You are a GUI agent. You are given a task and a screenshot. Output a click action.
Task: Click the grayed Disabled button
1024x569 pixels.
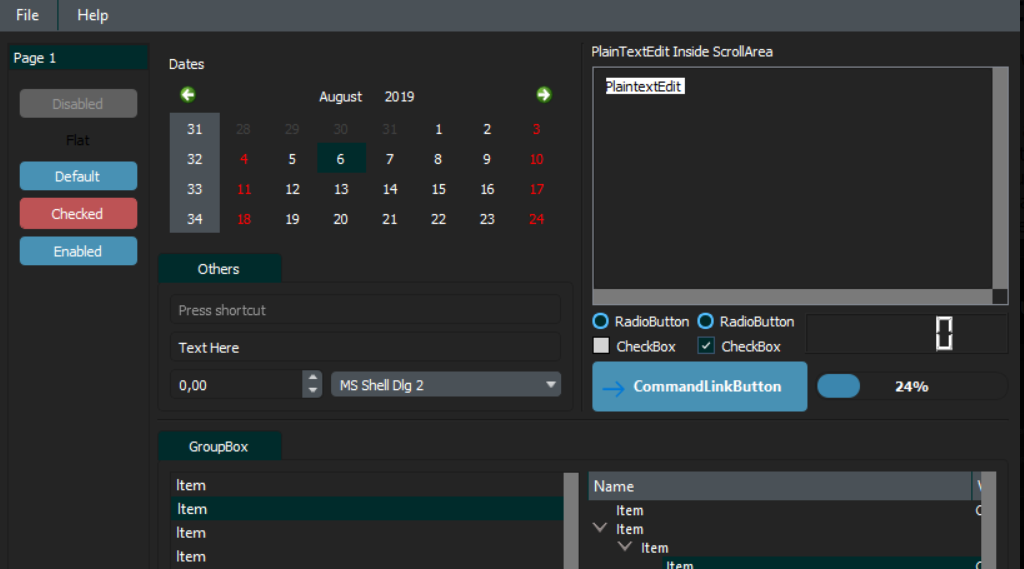[x=78, y=103]
